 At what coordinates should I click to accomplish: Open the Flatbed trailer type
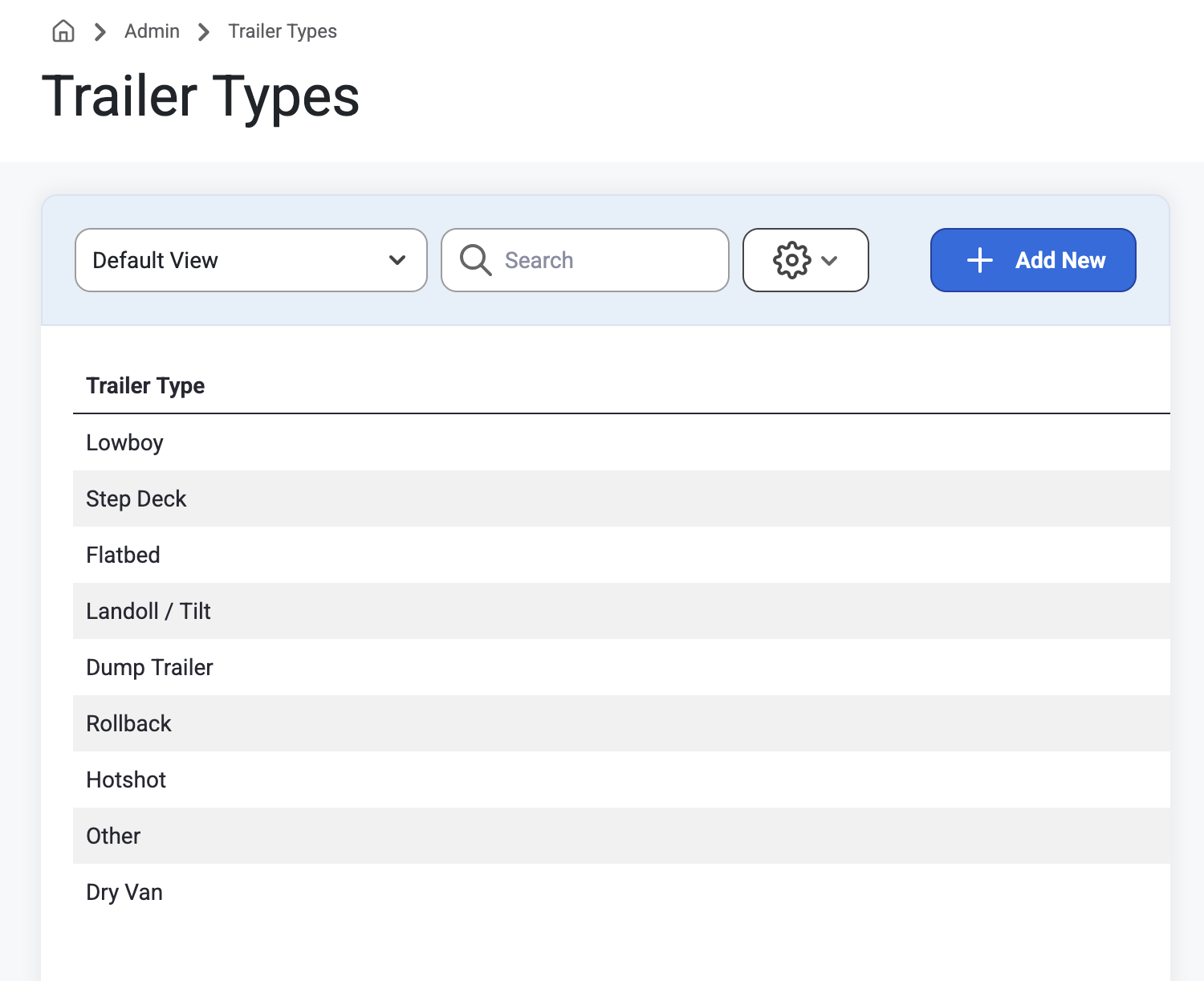pos(621,555)
